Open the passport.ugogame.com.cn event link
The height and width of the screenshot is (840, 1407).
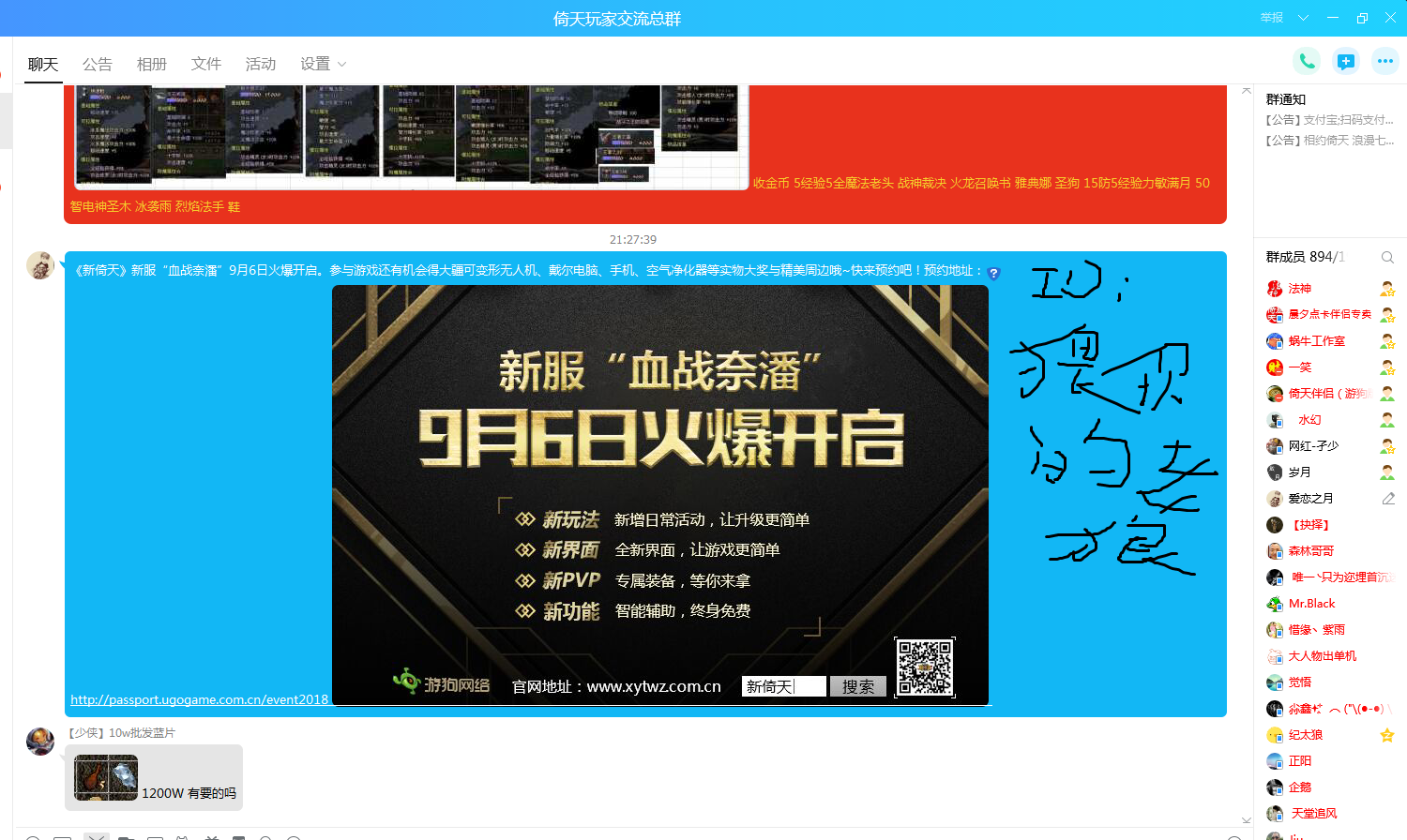(200, 699)
